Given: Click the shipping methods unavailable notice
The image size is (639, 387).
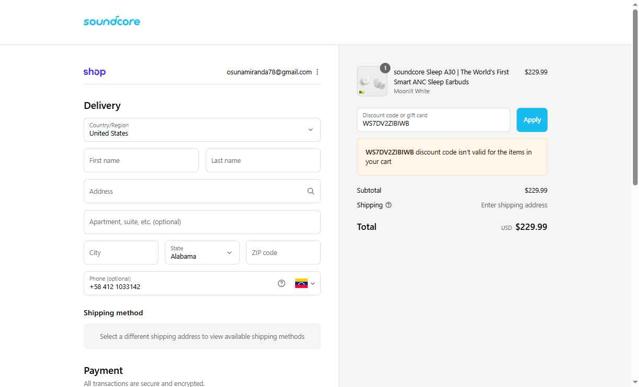Looking at the screenshot, I should [x=202, y=336].
